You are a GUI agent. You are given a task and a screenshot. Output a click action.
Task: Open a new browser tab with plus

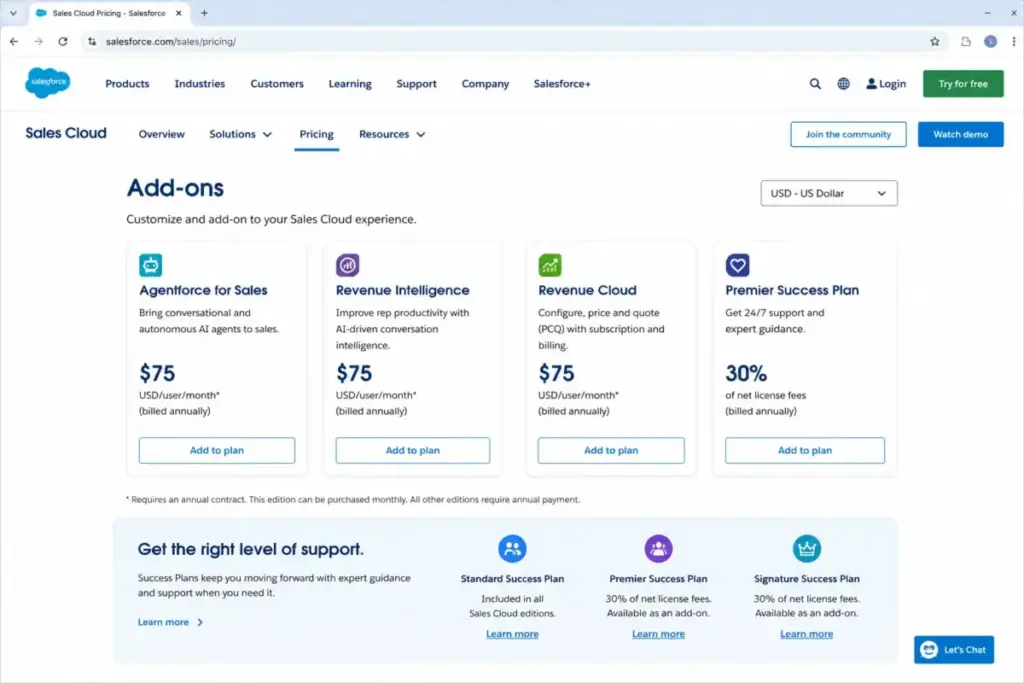tap(204, 12)
